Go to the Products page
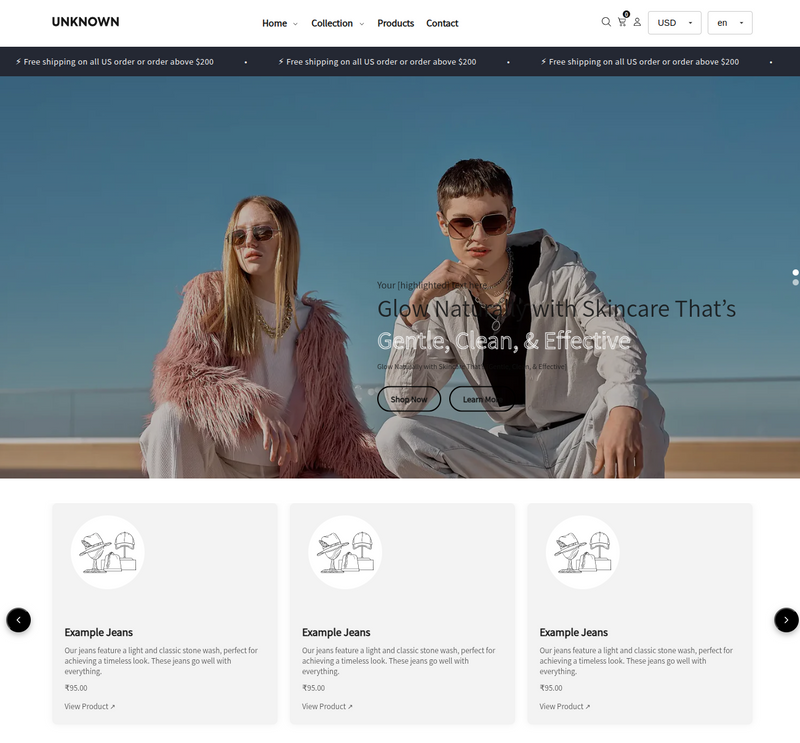800x743 pixels. point(395,23)
